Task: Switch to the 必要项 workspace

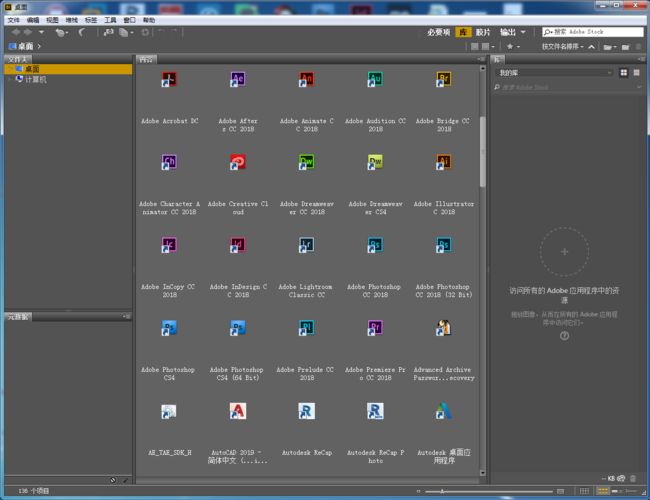Action: tap(439, 32)
